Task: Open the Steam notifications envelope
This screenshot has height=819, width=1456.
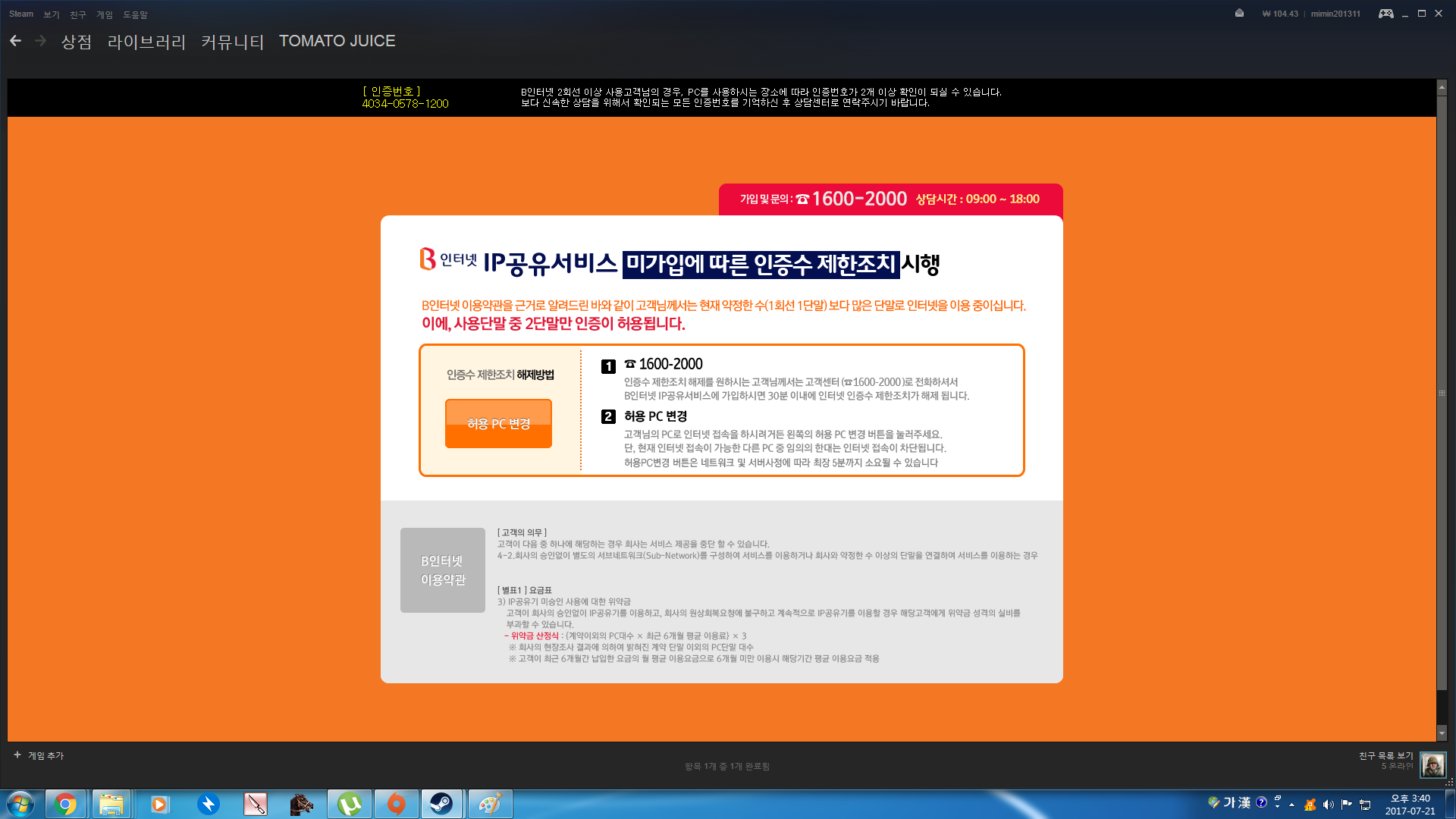Action: 1239,14
